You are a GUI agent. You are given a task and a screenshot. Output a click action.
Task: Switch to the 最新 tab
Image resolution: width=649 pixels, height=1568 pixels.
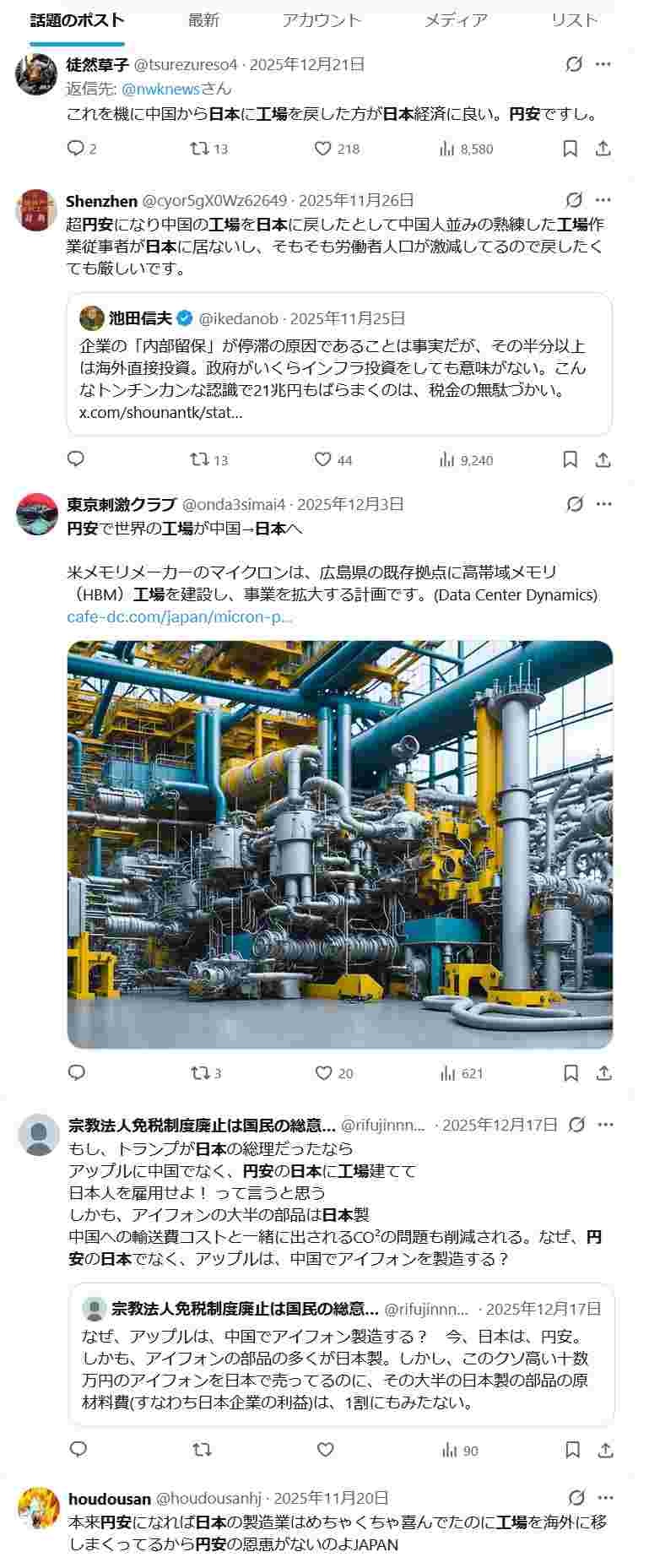pos(203,20)
